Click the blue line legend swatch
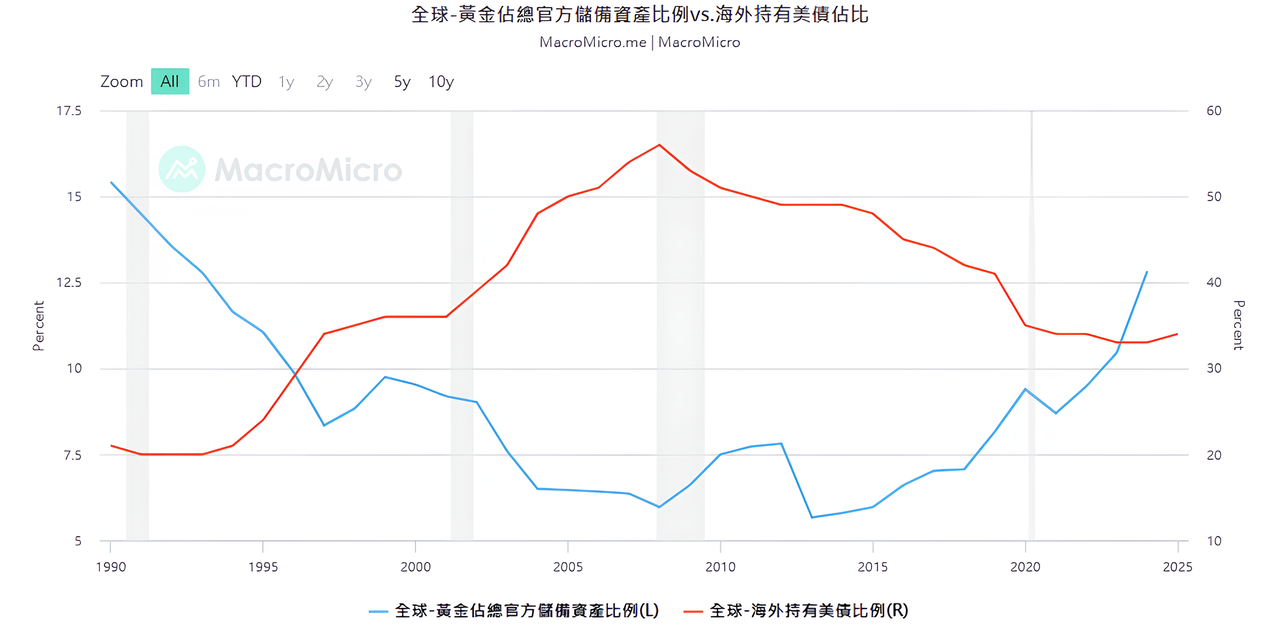 click(380, 610)
